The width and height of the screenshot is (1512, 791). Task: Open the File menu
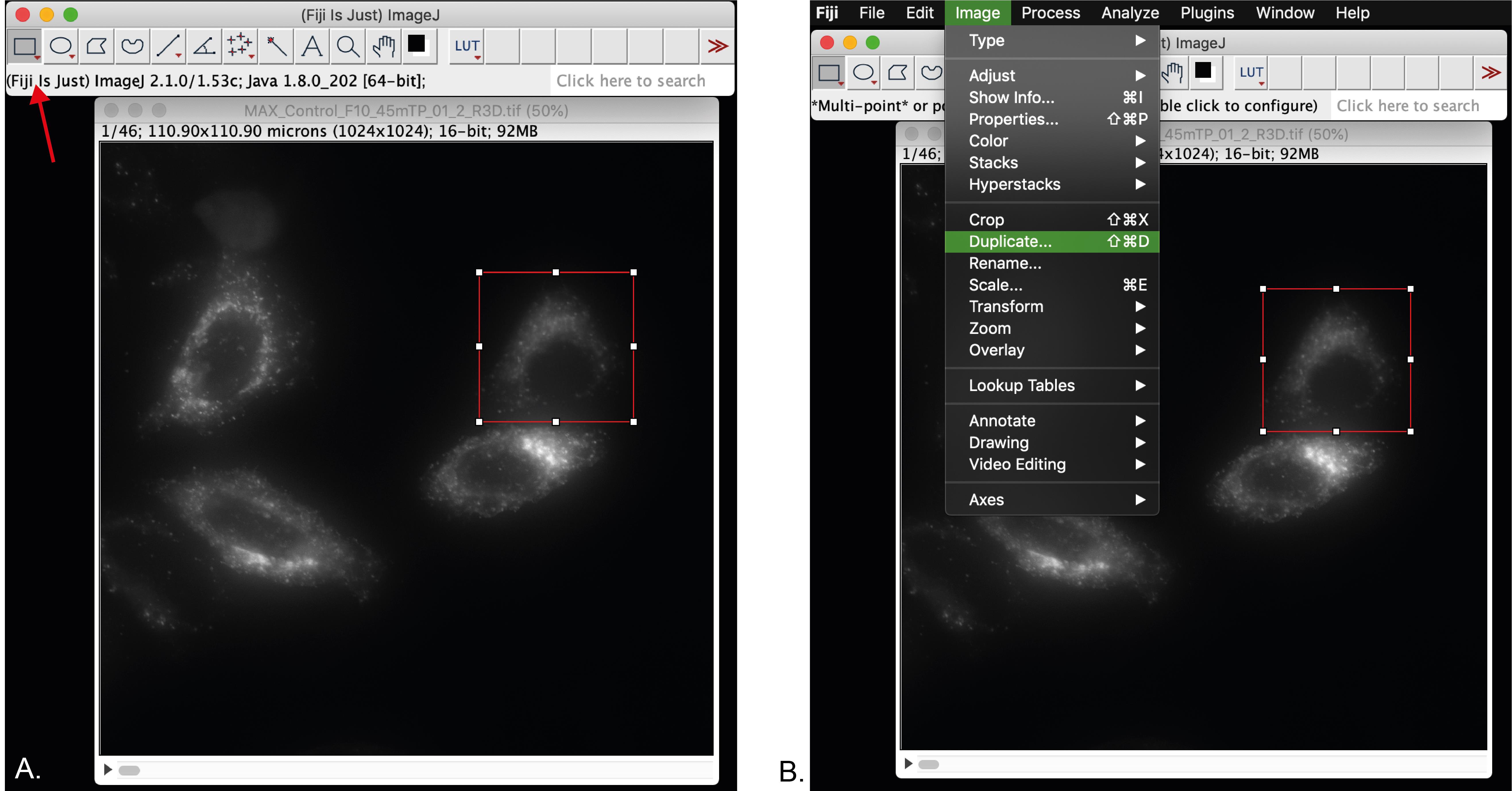point(872,12)
